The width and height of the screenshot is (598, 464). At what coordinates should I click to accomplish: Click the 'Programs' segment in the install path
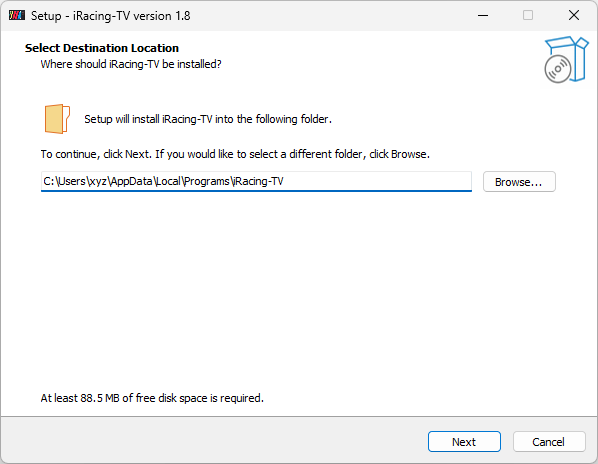(207, 181)
